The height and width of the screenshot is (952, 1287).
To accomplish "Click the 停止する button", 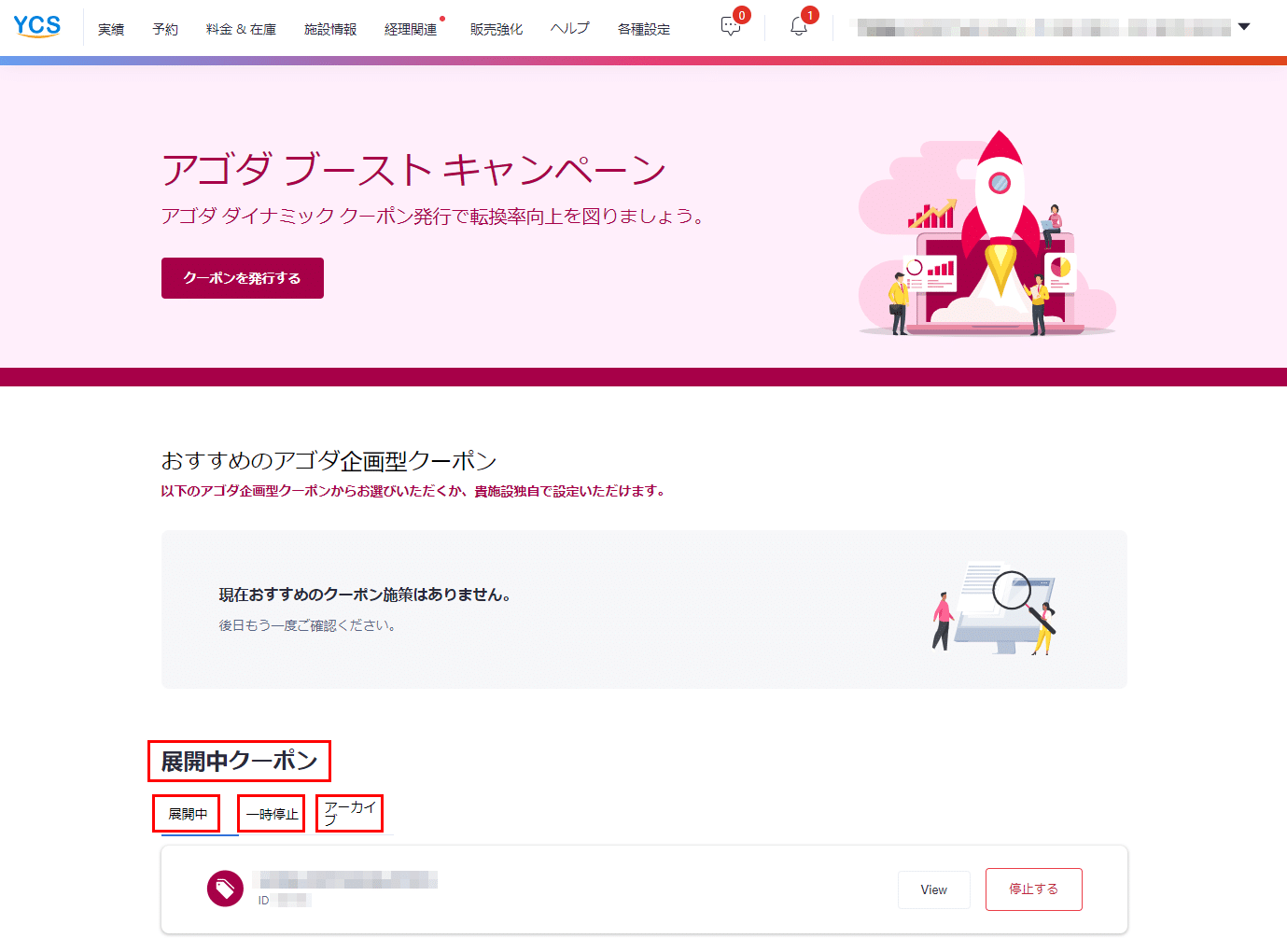I will 1034,889.
